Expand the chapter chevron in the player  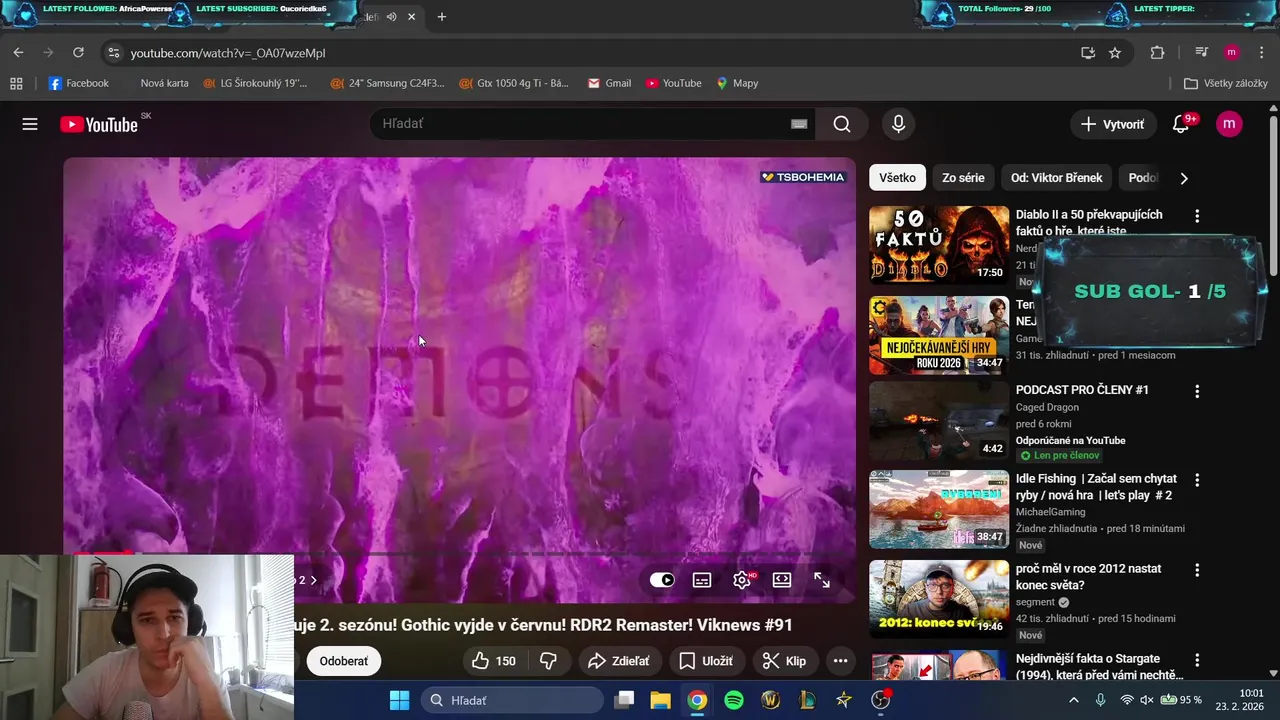tap(313, 580)
